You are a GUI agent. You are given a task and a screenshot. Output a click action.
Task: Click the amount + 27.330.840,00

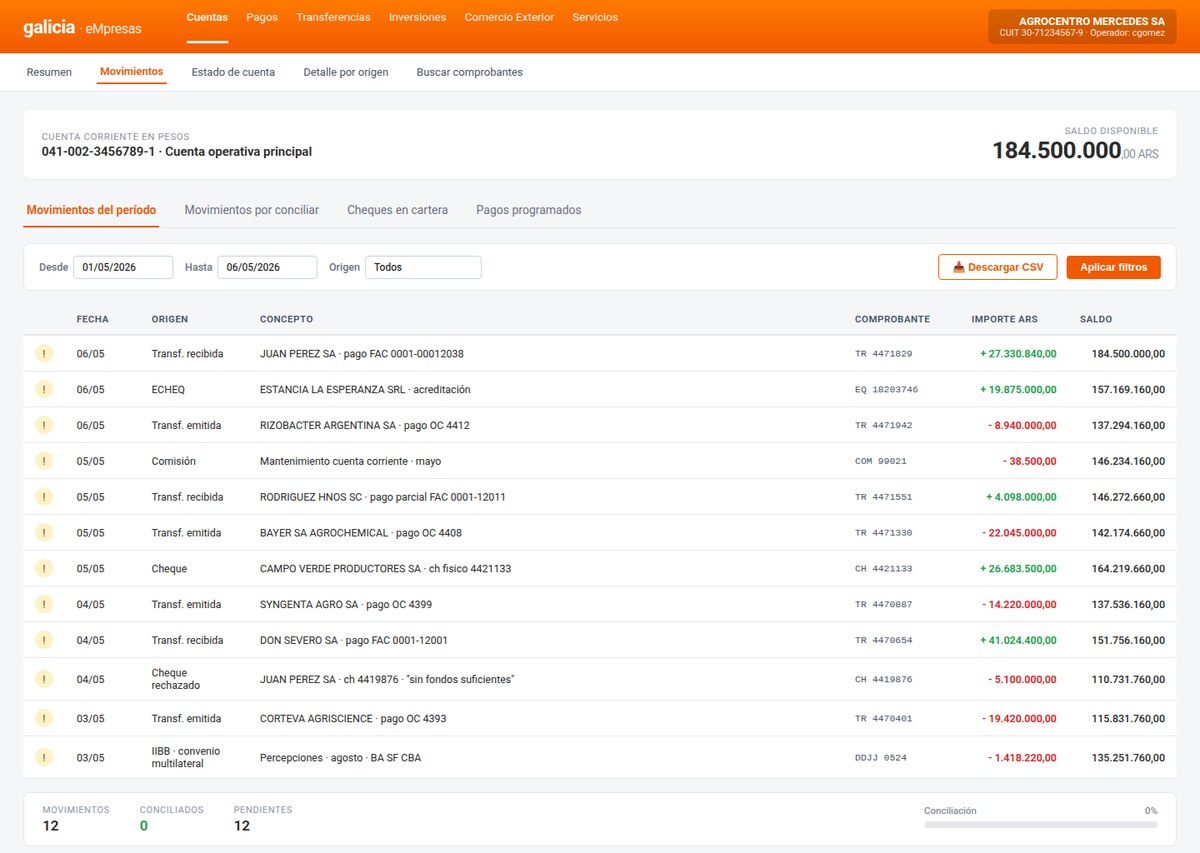pos(1018,354)
